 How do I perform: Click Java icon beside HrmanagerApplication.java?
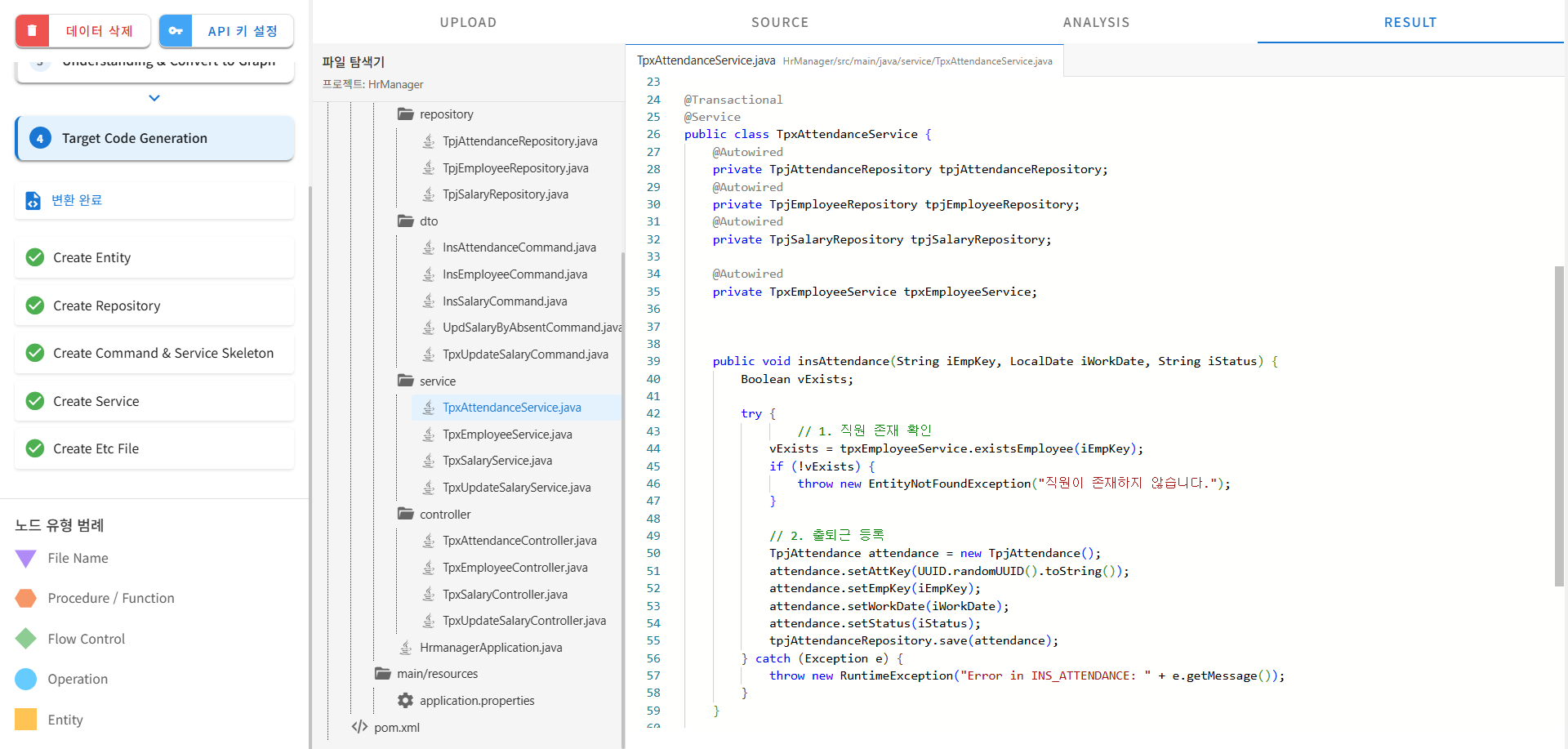tap(406, 648)
